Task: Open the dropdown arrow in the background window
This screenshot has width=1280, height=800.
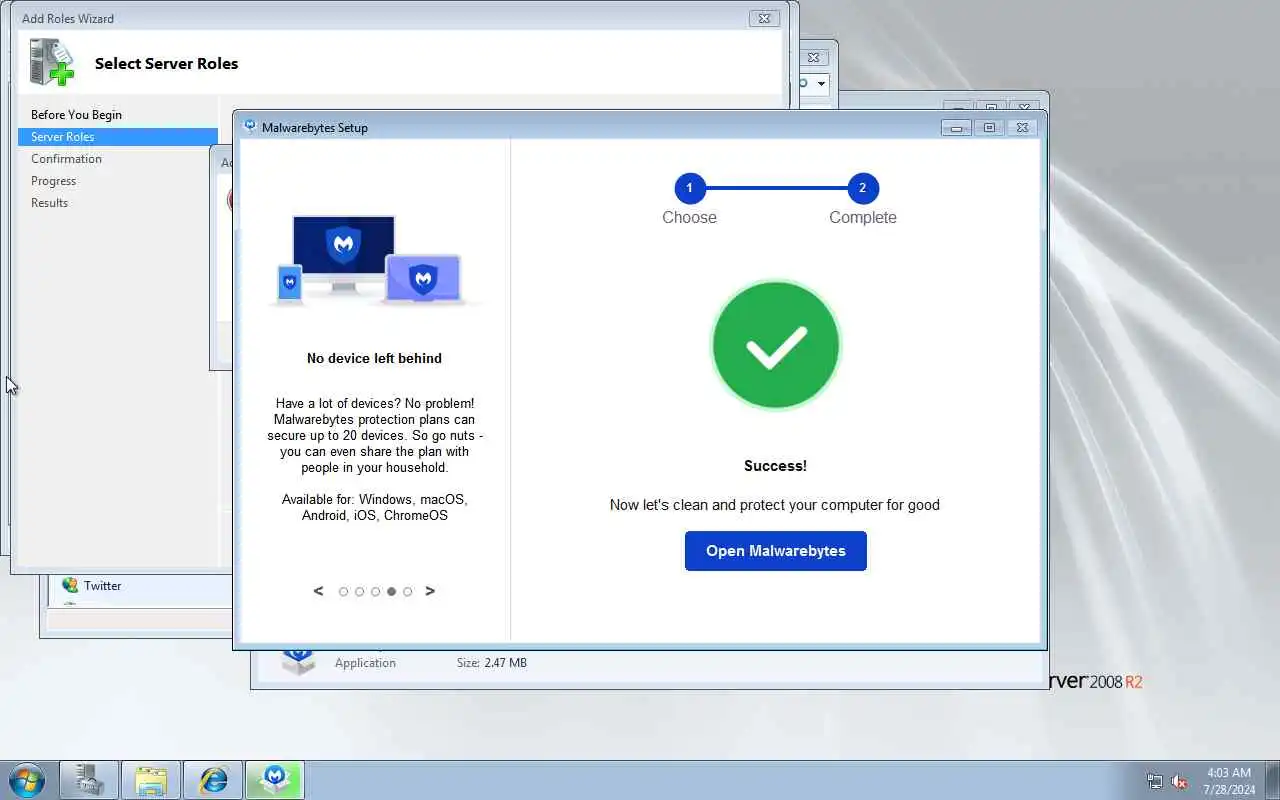Action: coord(821,84)
